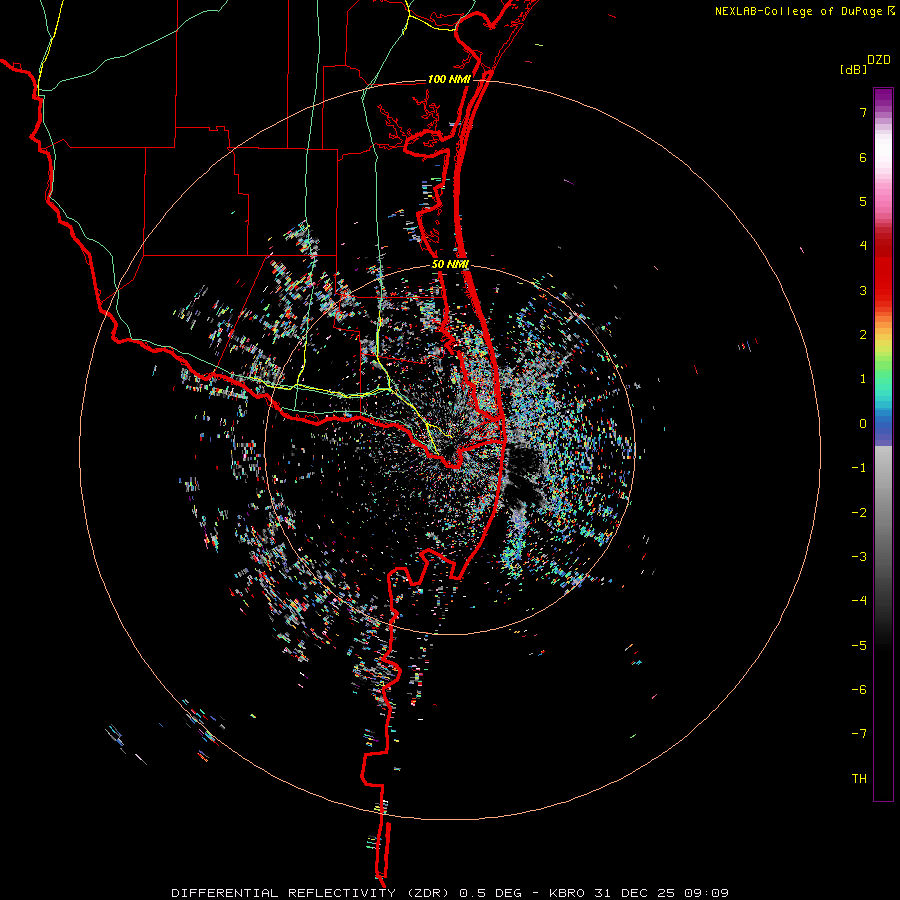Click the '100 NMI' range ring label
900x900 pixels.
click(x=449, y=79)
